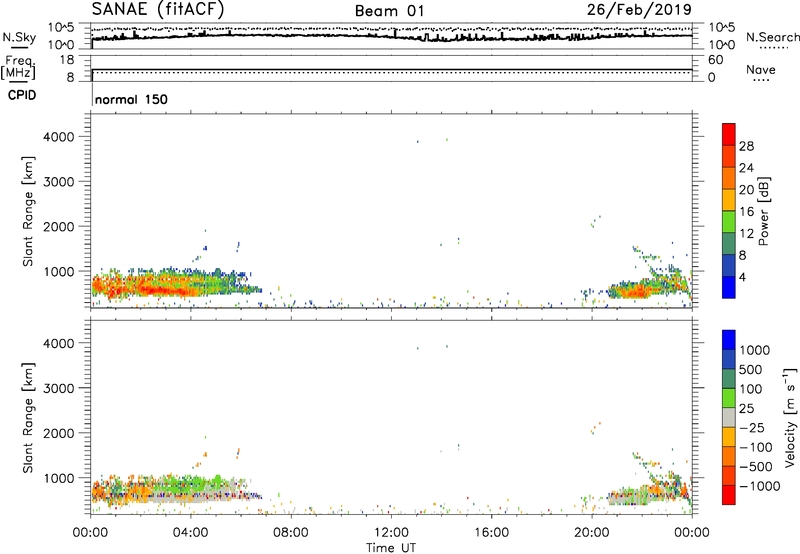Click the 2000 tick on velocity panel range axis
Image resolution: width=800 pixels, height=554 pixels.
coord(59,433)
